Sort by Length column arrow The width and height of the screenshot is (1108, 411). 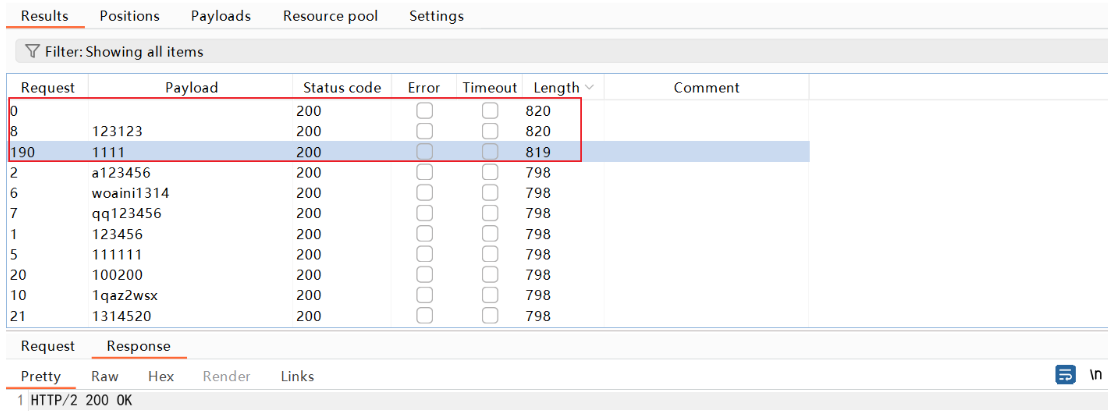pos(589,88)
